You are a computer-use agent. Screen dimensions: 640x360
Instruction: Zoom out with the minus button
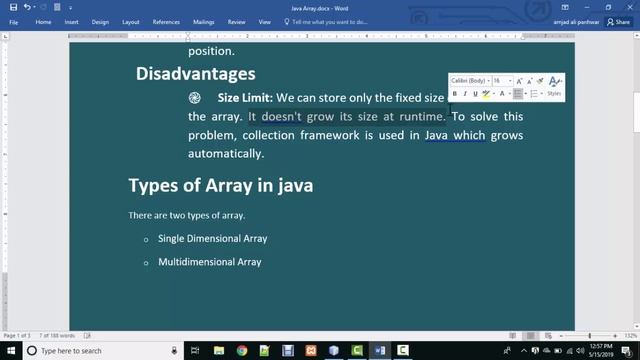[561, 336]
